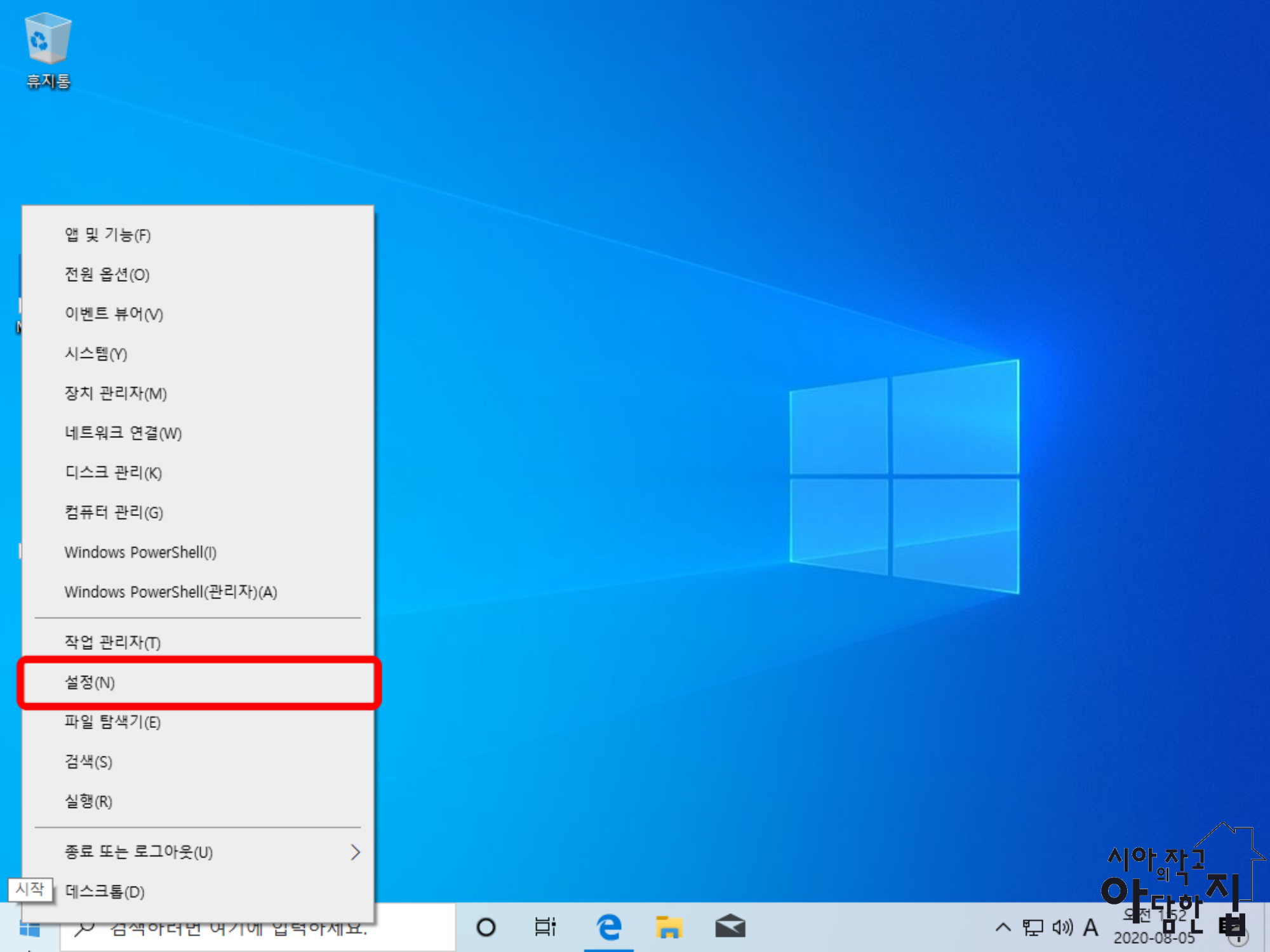The height and width of the screenshot is (952, 1270).
Task: Click the Windows Start button
Action: [x=29, y=929]
